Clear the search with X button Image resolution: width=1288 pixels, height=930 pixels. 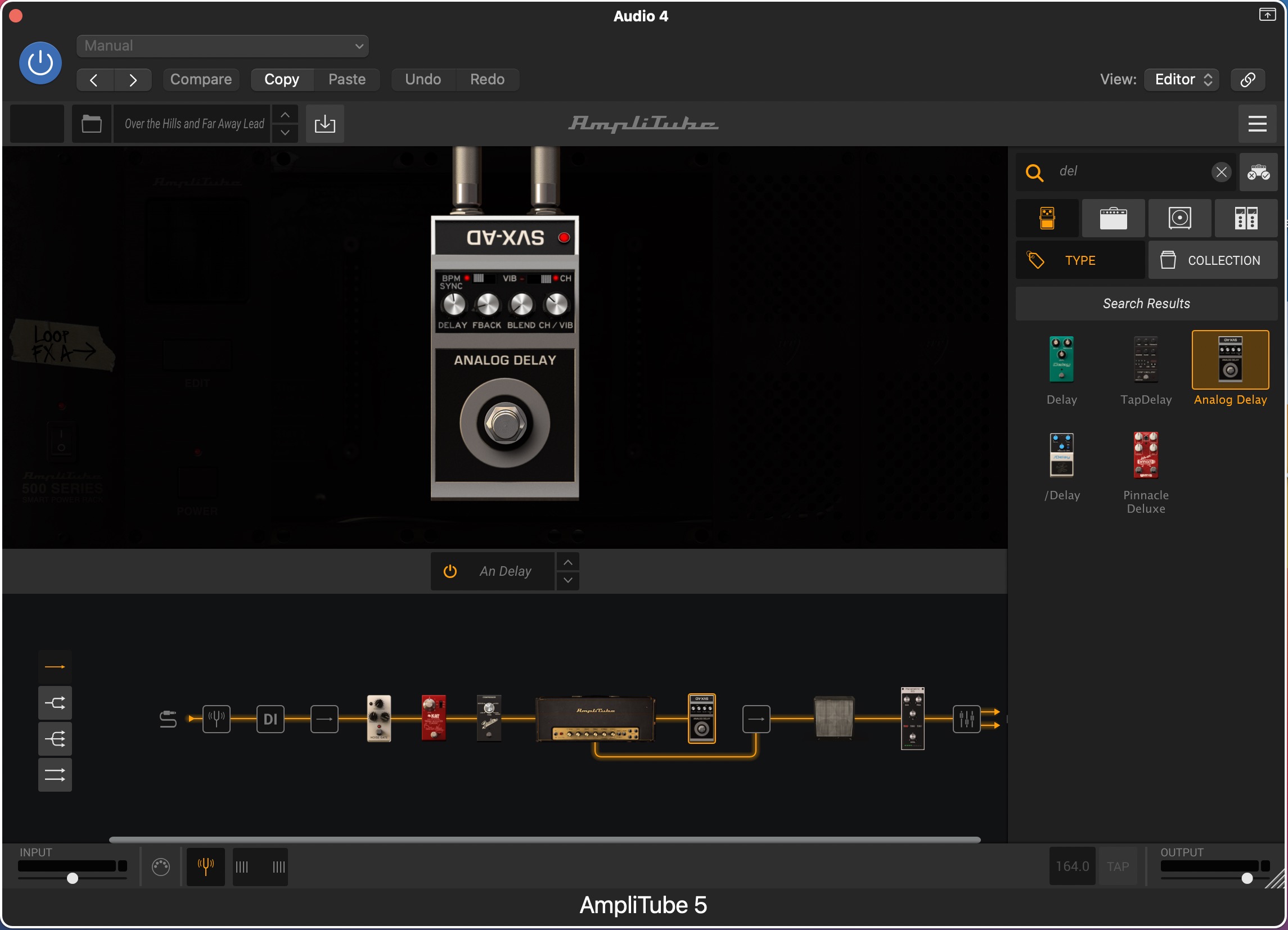point(1221,171)
